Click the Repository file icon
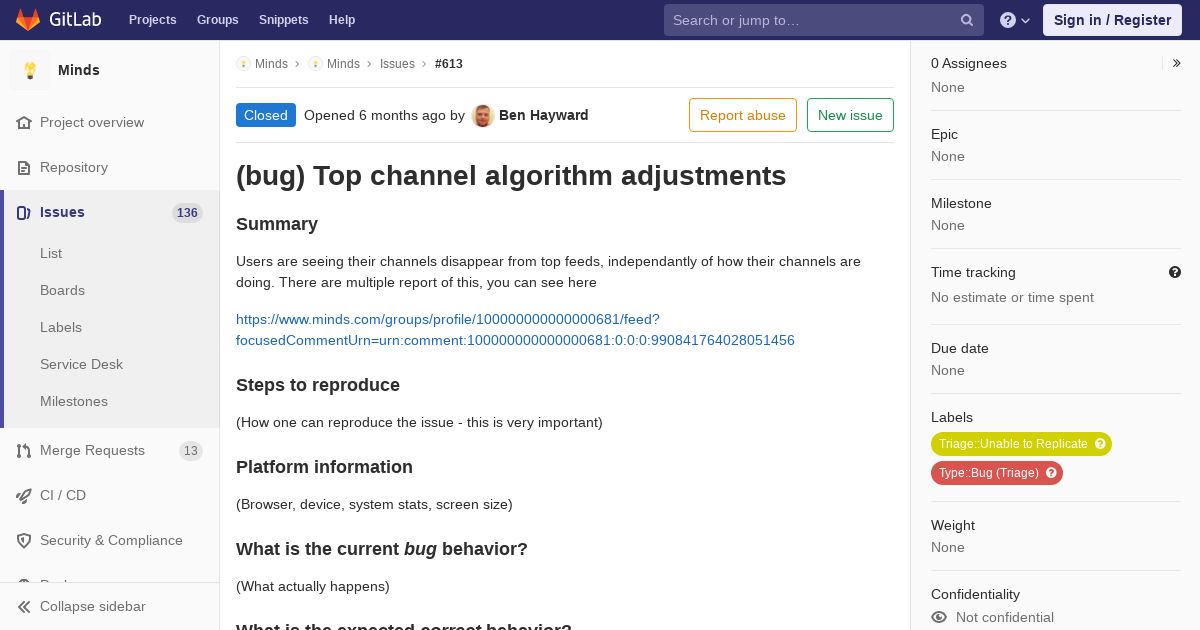The image size is (1200, 630). click(24, 167)
